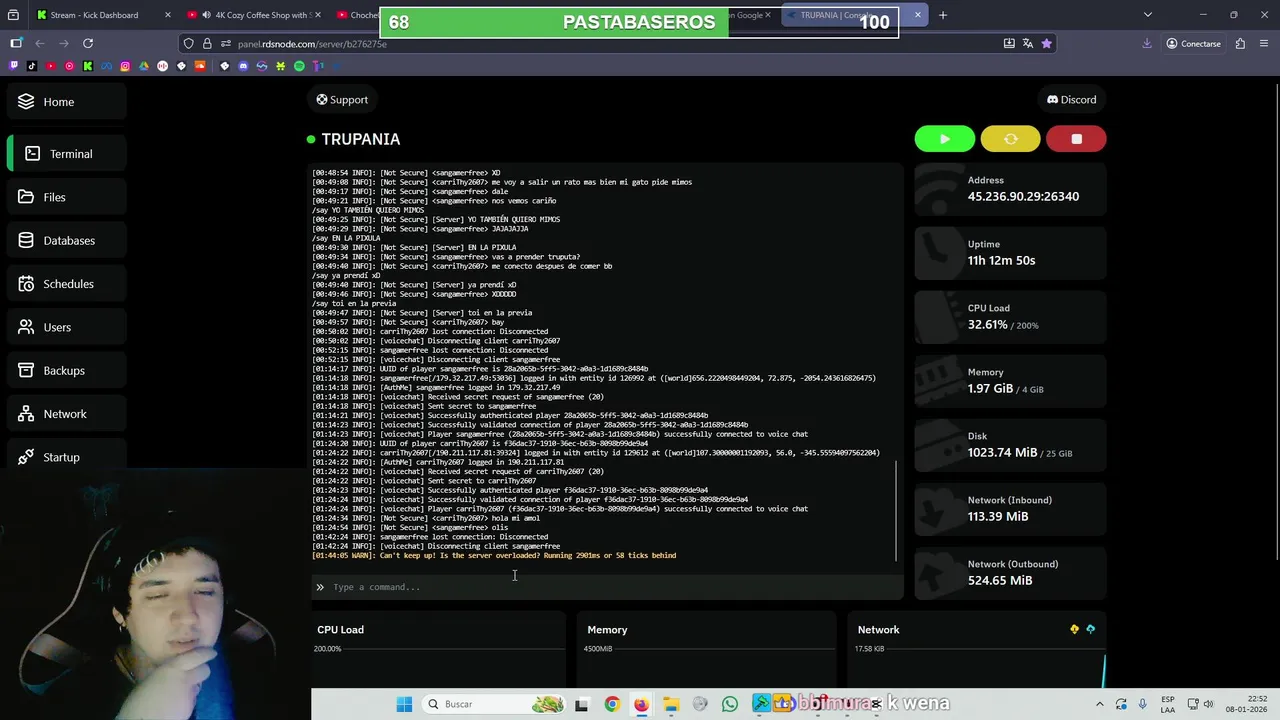Click the taskbar Buscar search box
The height and width of the screenshot is (720, 1280).
[x=494, y=704]
